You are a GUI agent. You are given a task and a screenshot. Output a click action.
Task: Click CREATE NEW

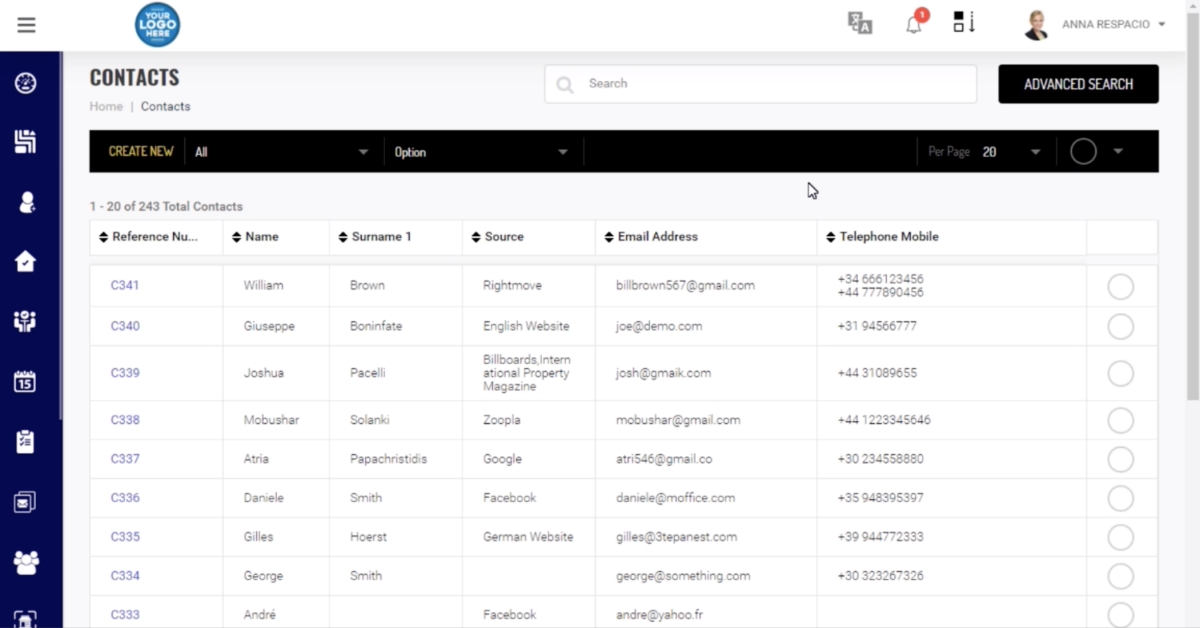click(140, 152)
